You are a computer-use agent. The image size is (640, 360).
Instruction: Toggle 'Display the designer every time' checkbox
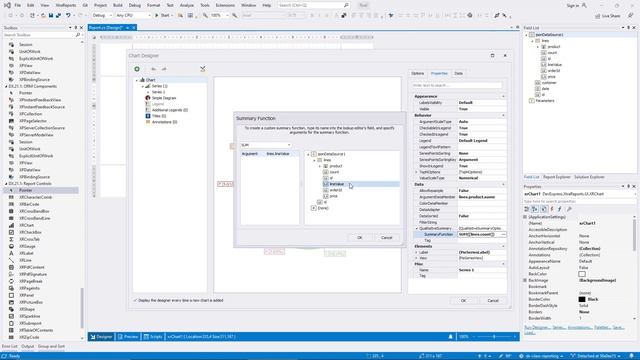135,300
